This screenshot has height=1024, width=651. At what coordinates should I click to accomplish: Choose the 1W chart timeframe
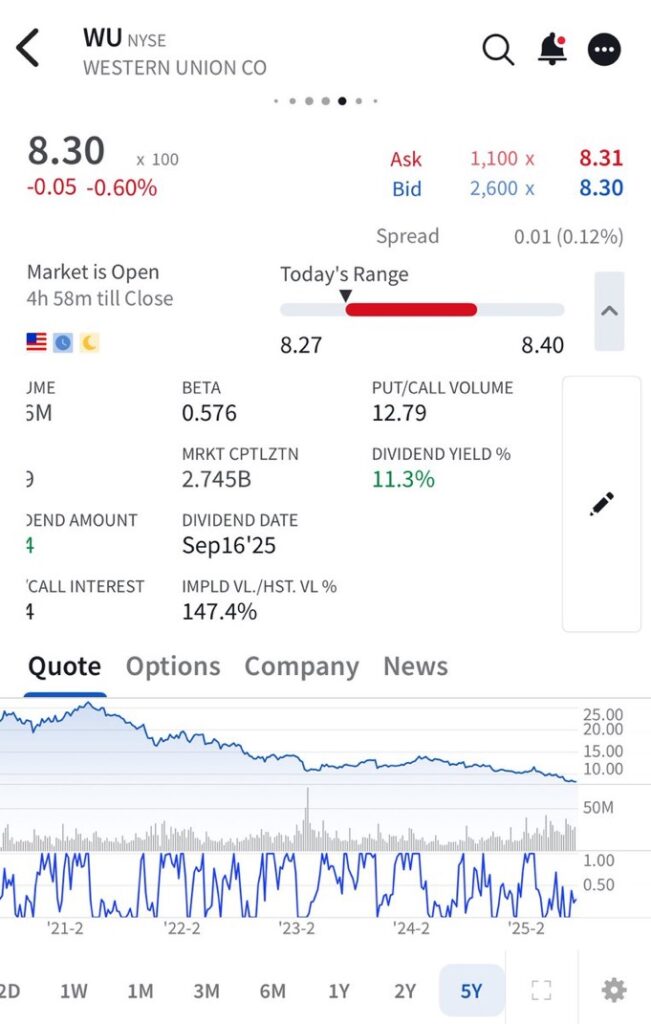[74, 991]
